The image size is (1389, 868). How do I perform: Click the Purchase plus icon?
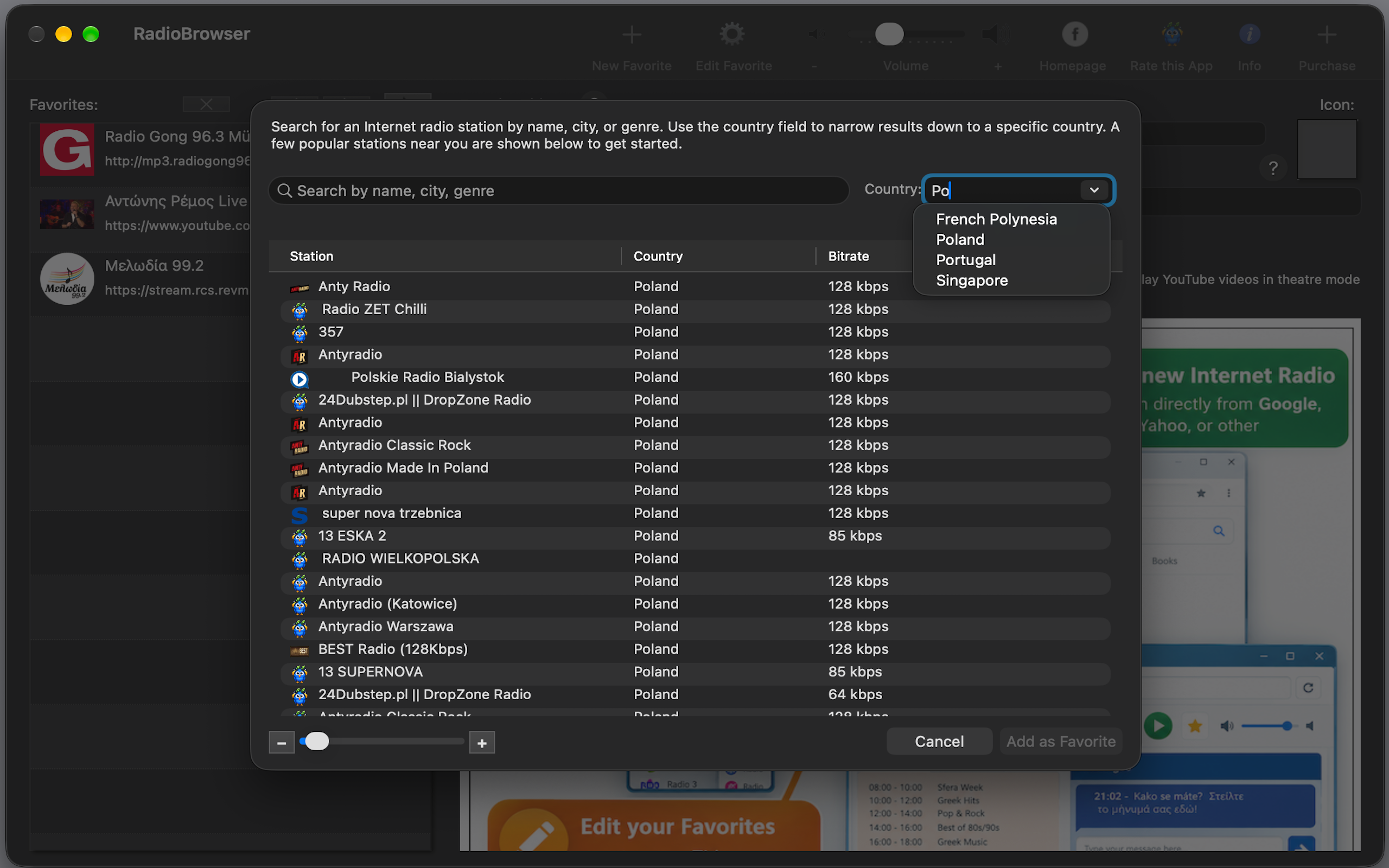[x=1327, y=34]
